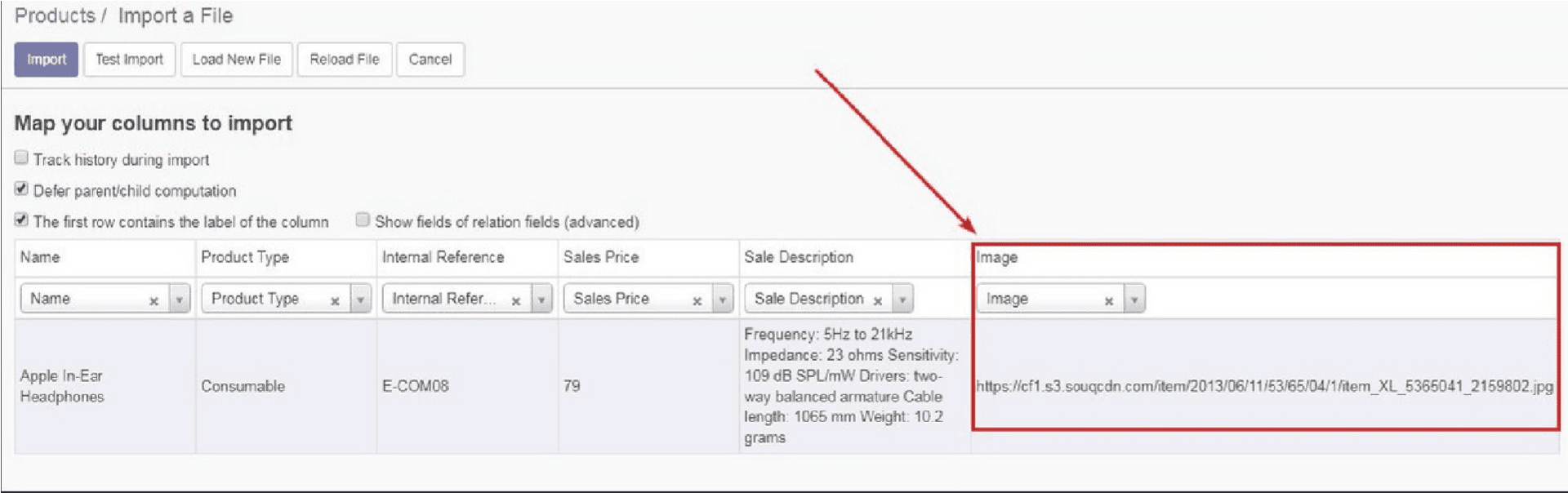Toggle first row contains label checkbox
The width and height of the screenshot is (1568, 493).
(21, 220)
